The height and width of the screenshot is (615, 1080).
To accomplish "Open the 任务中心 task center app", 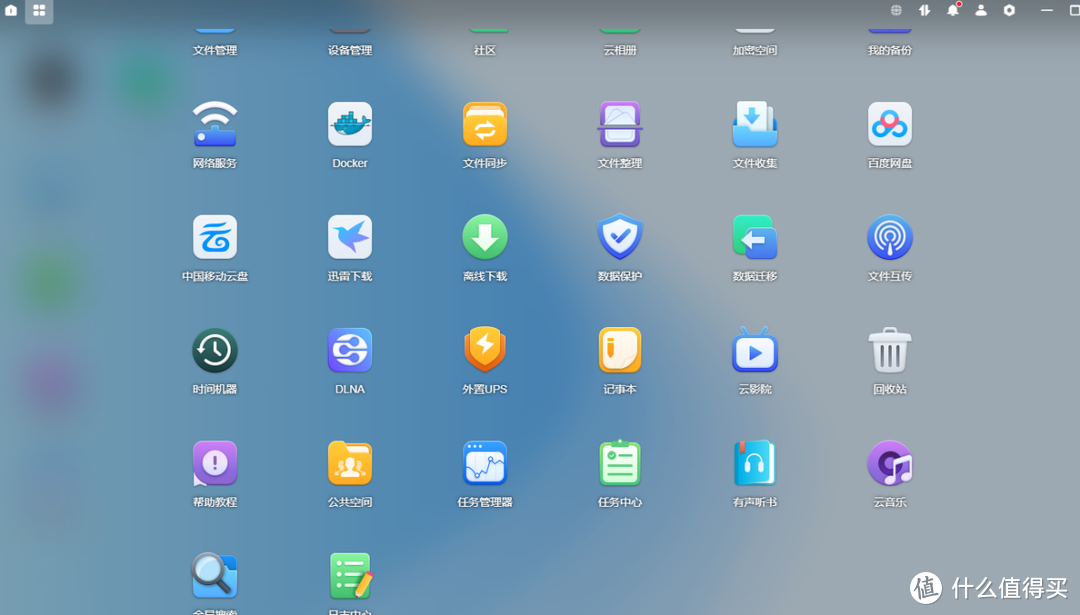I will pyautogui.click(x=620, y=463).
